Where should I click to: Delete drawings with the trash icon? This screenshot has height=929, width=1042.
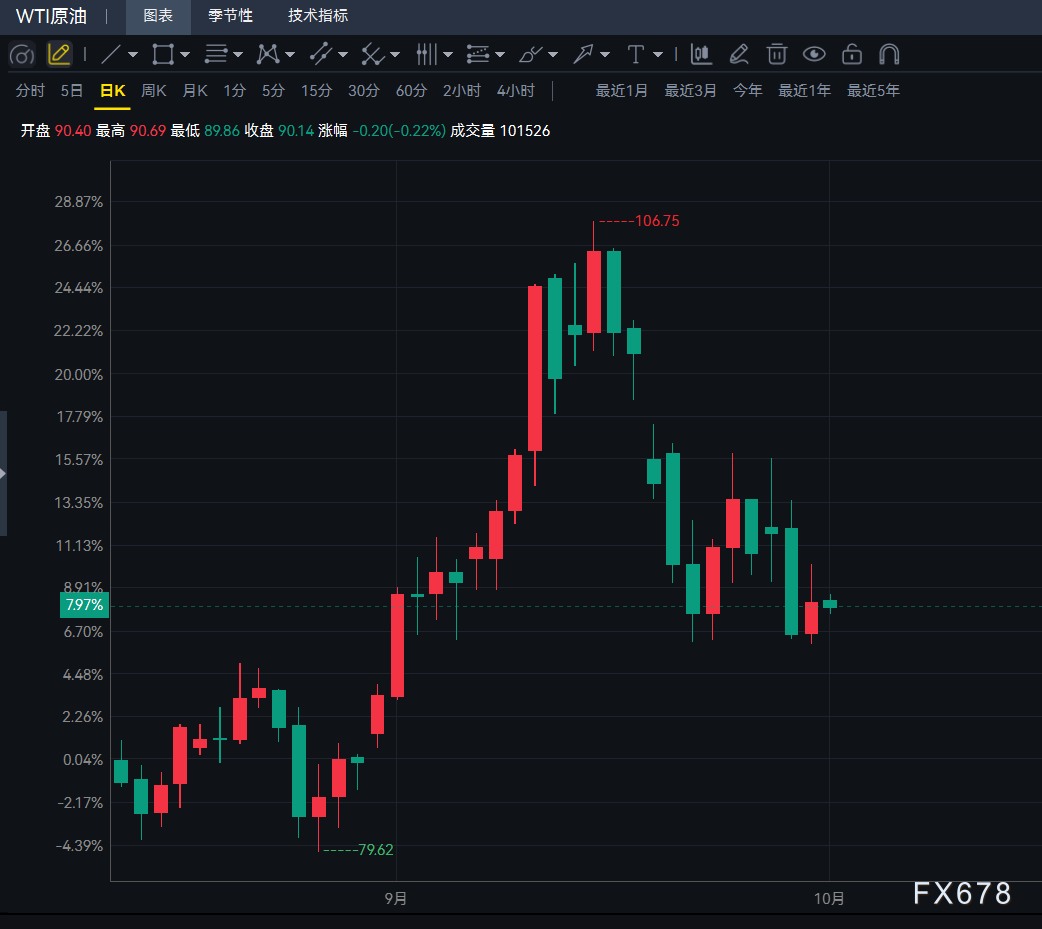point(777,54)
